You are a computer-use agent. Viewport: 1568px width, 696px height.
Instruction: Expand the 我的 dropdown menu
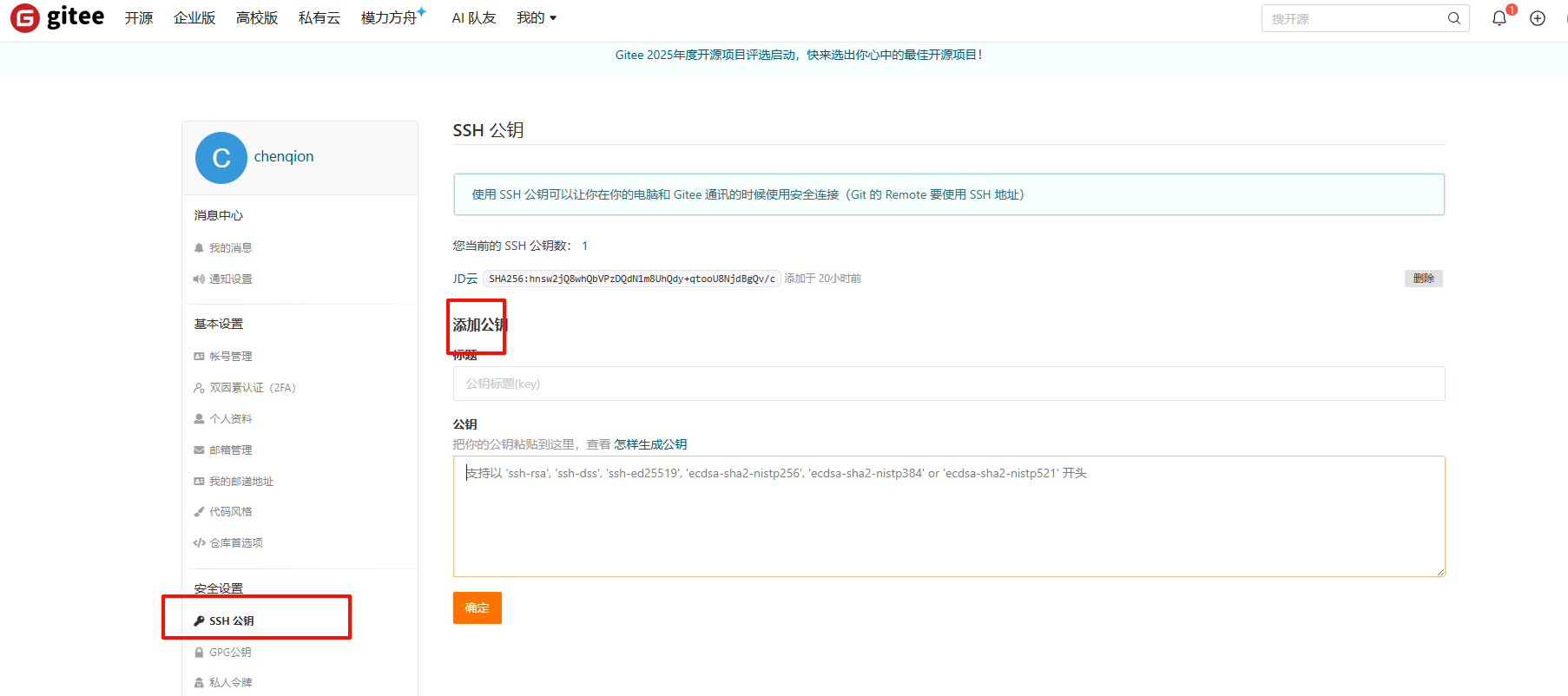click(536, 18)
